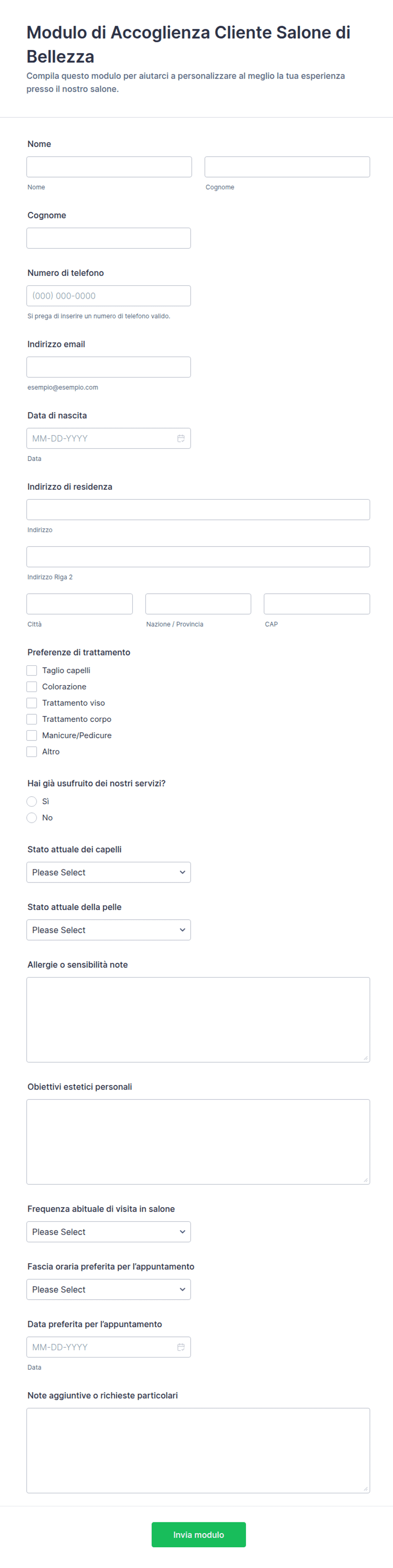The width and height of the screenshot is (393, 1568).
Task: Open Stato attuale dei capelli dropdown
Action: click(108, 872)
